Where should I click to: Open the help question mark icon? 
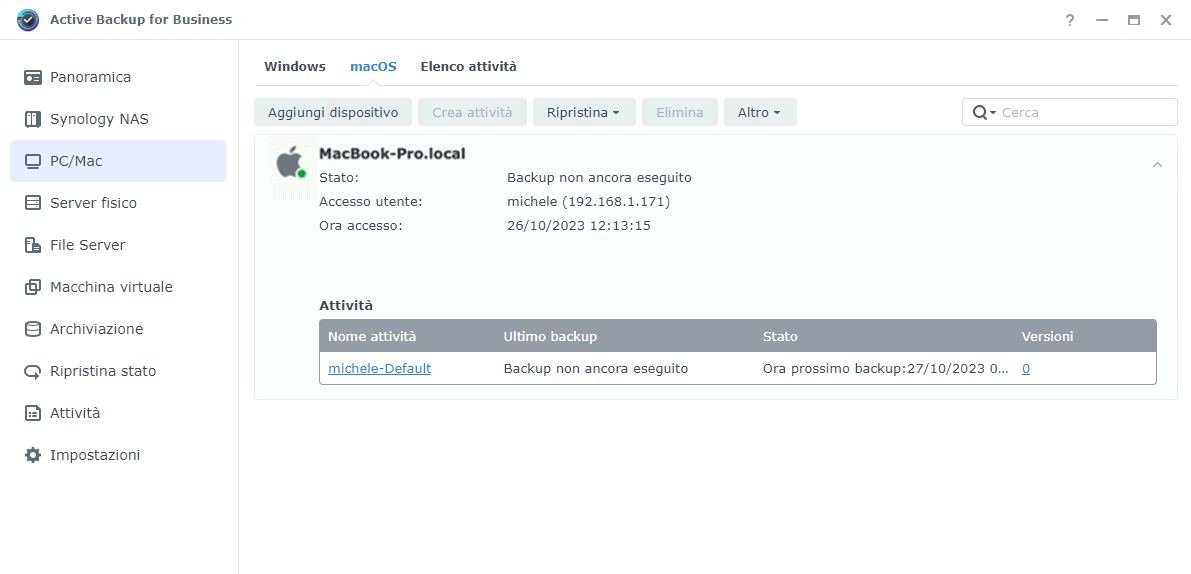1069,20
